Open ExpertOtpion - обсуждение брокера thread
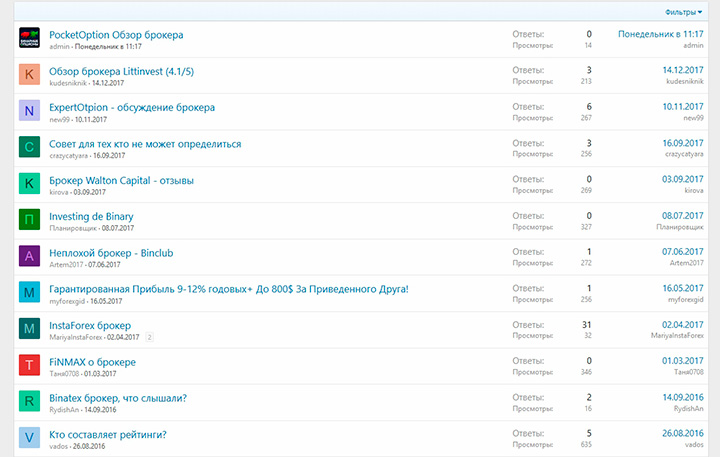Image resolution: width=720 pixels, height=457 pixels. pyautogui.click(x=131, y=107)
